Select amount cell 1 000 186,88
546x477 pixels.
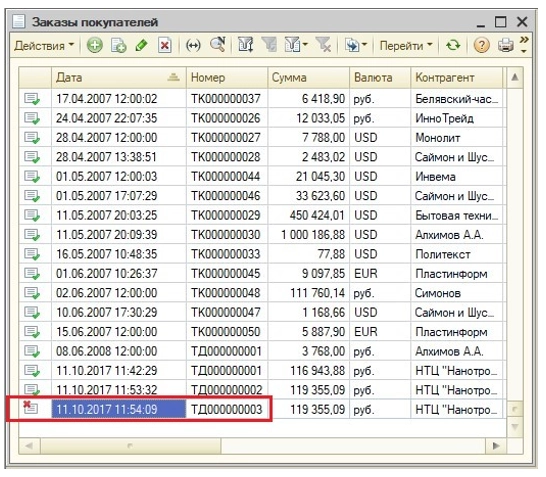pos(309,235)
